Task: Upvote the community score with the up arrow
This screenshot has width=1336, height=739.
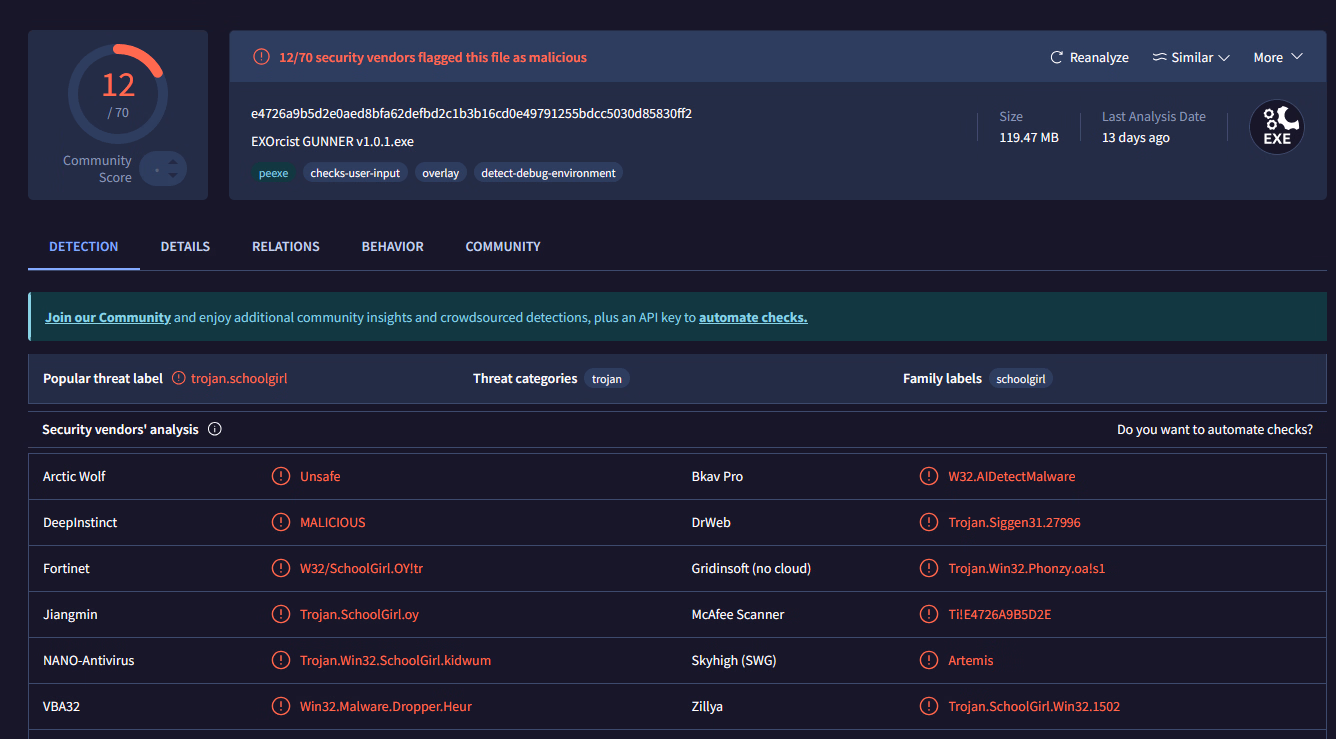Action: pos(173,161)
